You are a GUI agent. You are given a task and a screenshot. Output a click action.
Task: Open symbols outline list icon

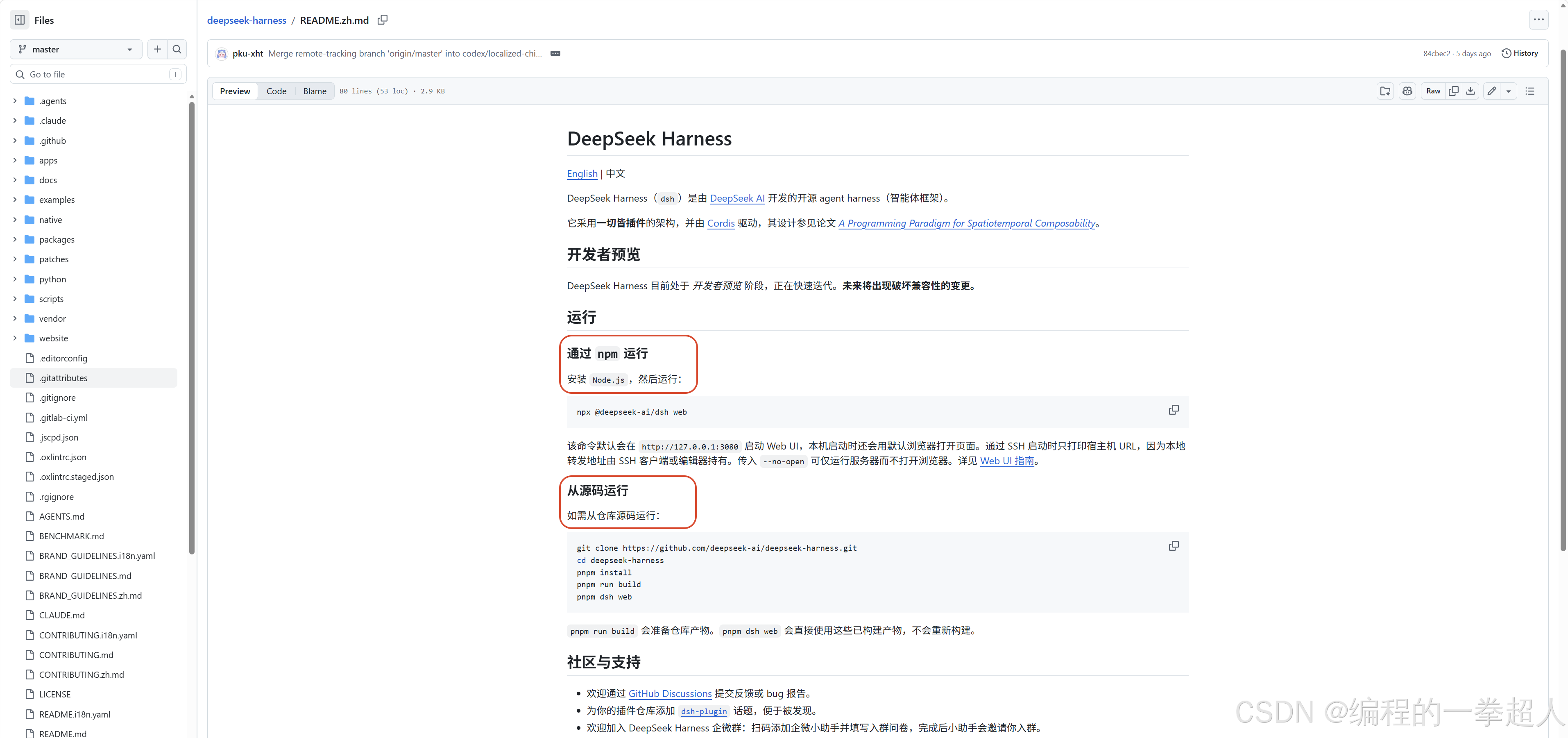coord(1529,91)
